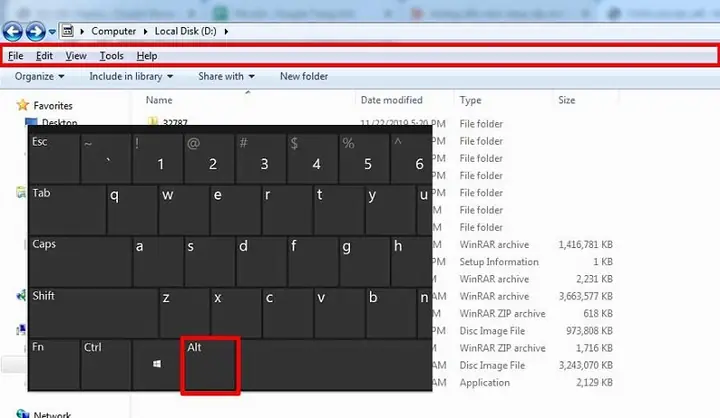Expand the arrow before Computer breadcrumb

pyautogui.click(x=82, y=31)
